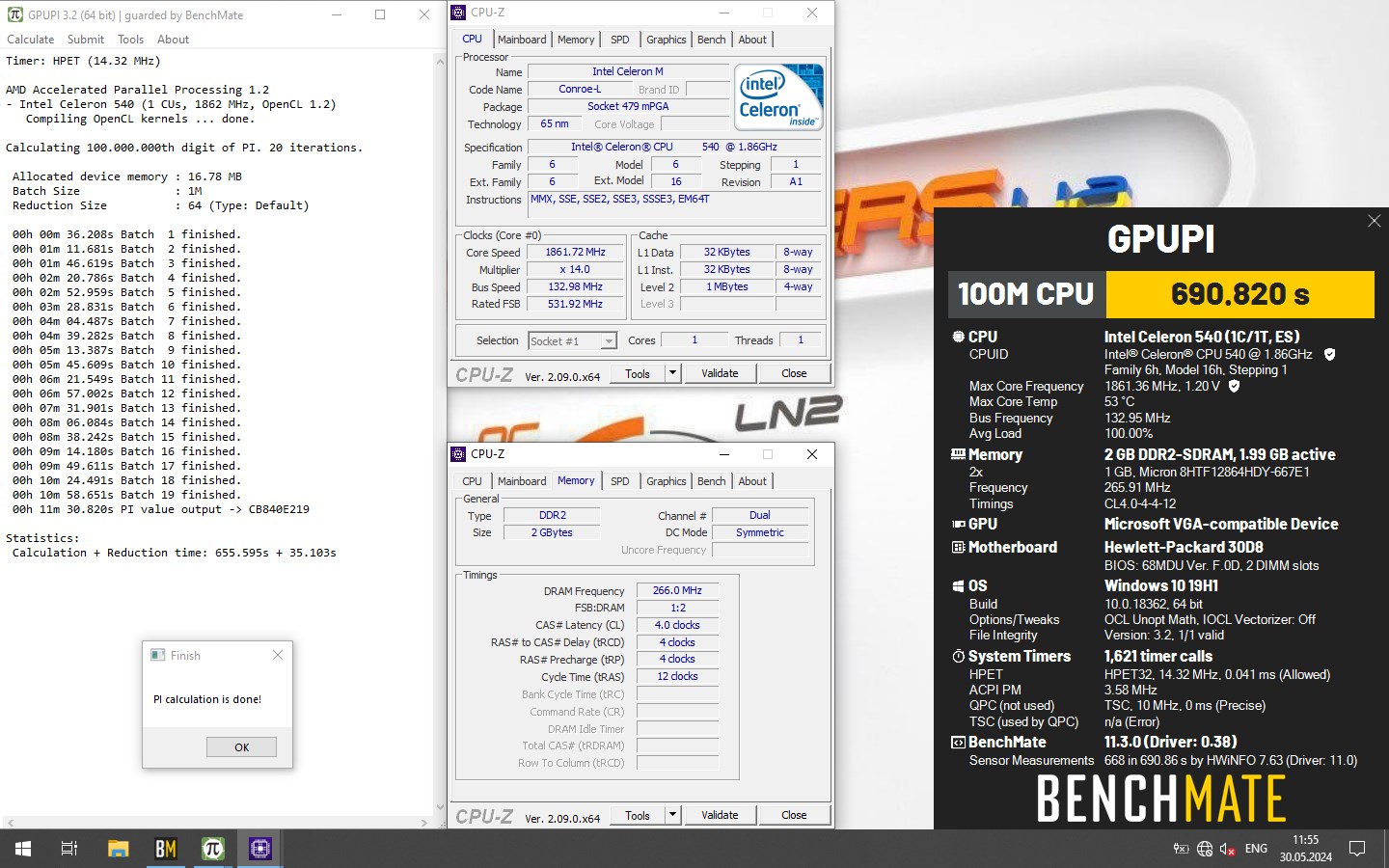This screenshot has width=1389, height=868.
Task: Click the input method tray icon
Action: [x=1181, y=849]
